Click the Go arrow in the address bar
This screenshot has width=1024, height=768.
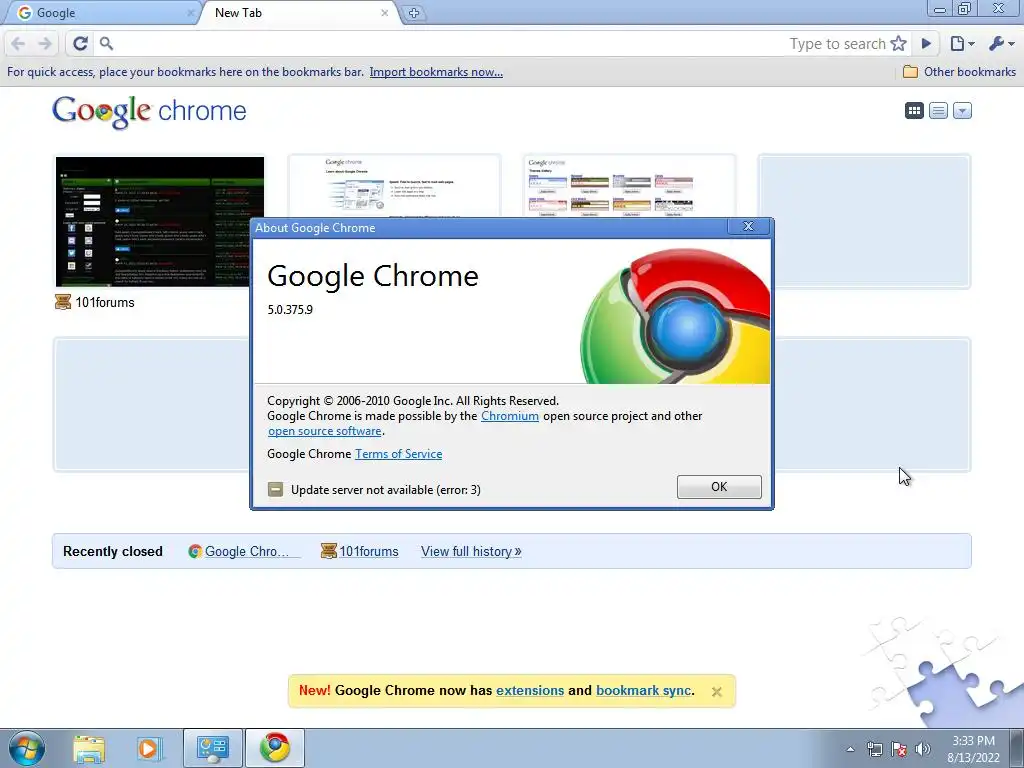926,44
